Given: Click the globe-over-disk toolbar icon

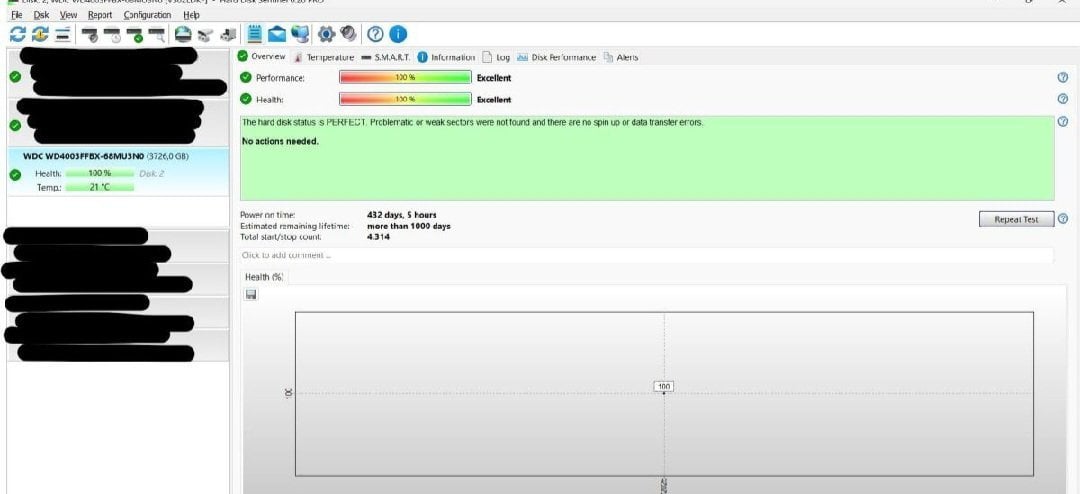Looking at the screenshot, I should click(x=183, y=34).
